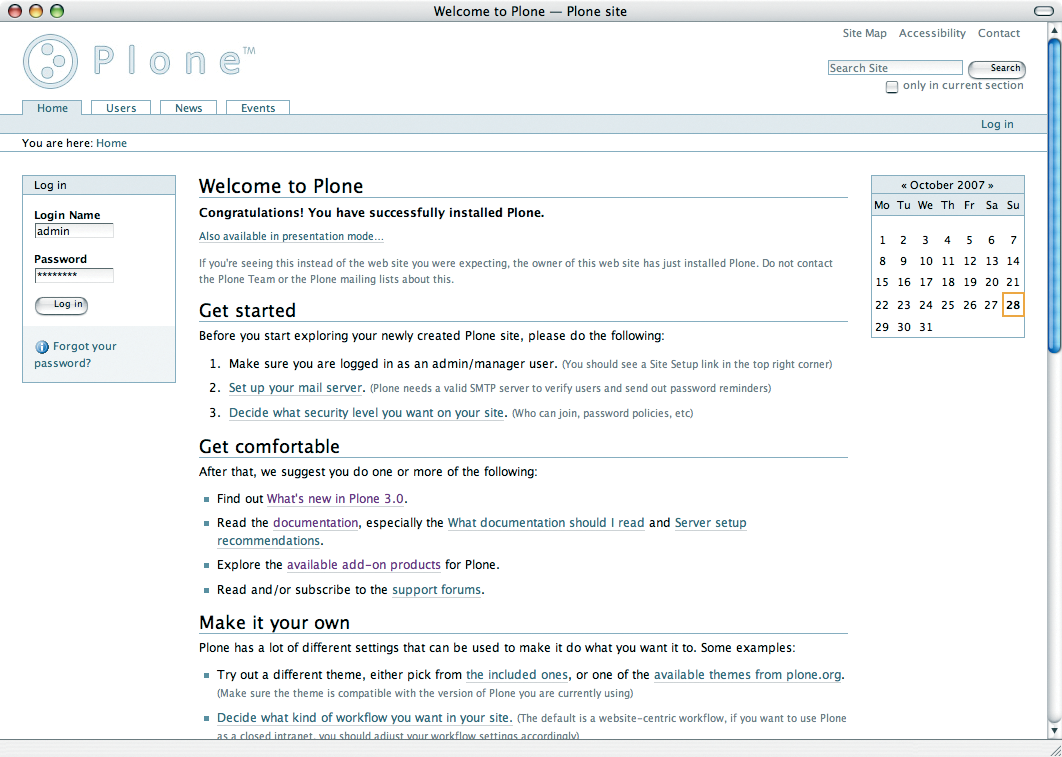Click the info icon beside Forgot your password
Viewport: 1062px width, 757px height.
42,347
